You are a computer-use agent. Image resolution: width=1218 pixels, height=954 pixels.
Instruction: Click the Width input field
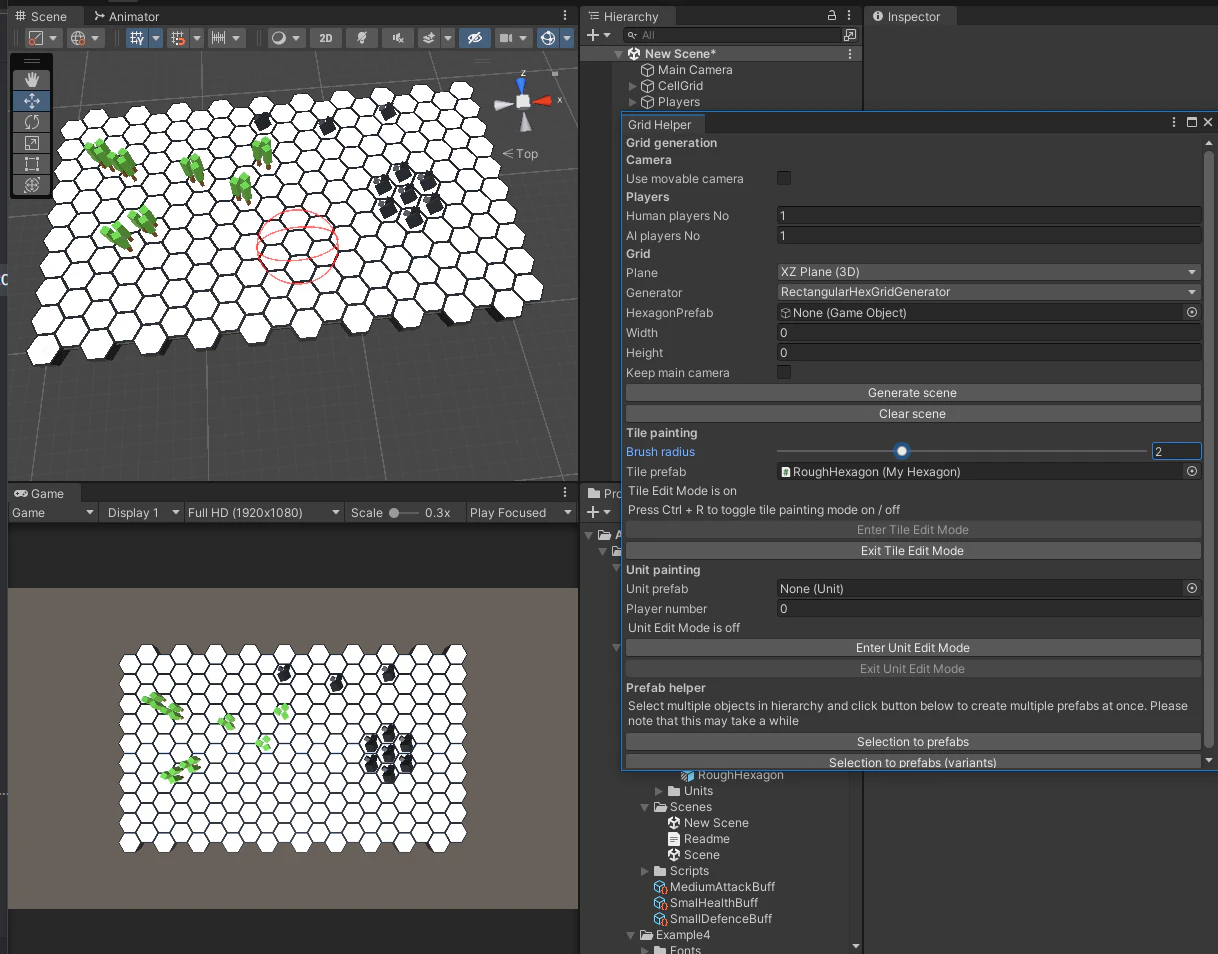coord(989,333)
